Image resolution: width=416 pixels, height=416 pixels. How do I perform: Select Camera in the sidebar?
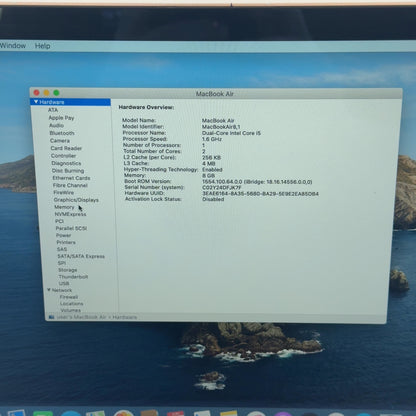point(60,141)
